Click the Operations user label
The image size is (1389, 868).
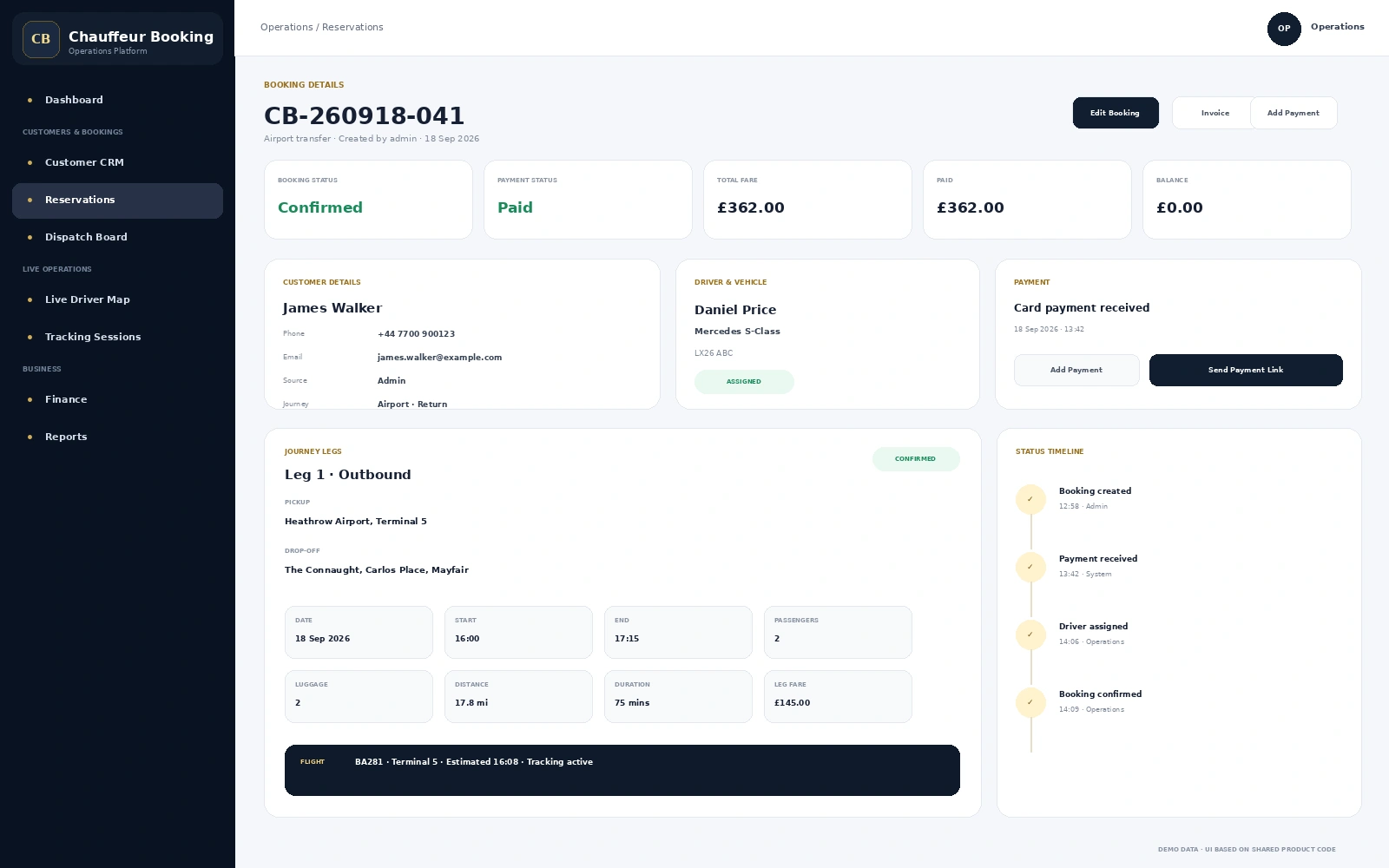pos(1337,27)
